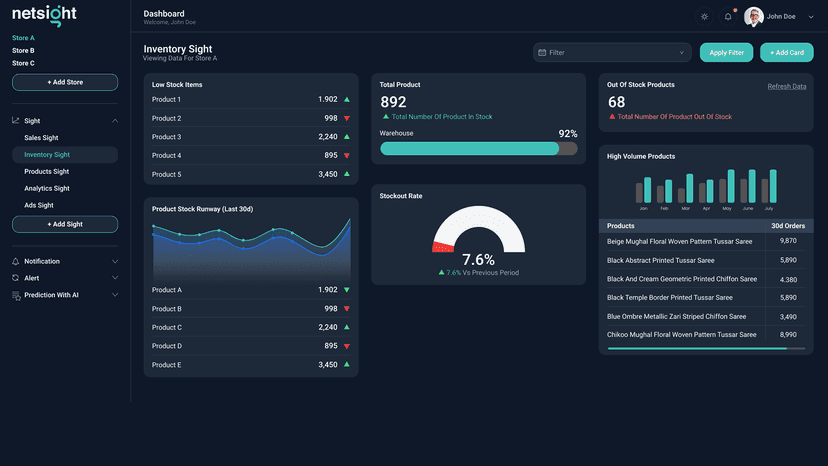The width and height of the screenshot is (828, 466).
Task: Expand the Prediction With AI chevron
Action: coord(115,295)
